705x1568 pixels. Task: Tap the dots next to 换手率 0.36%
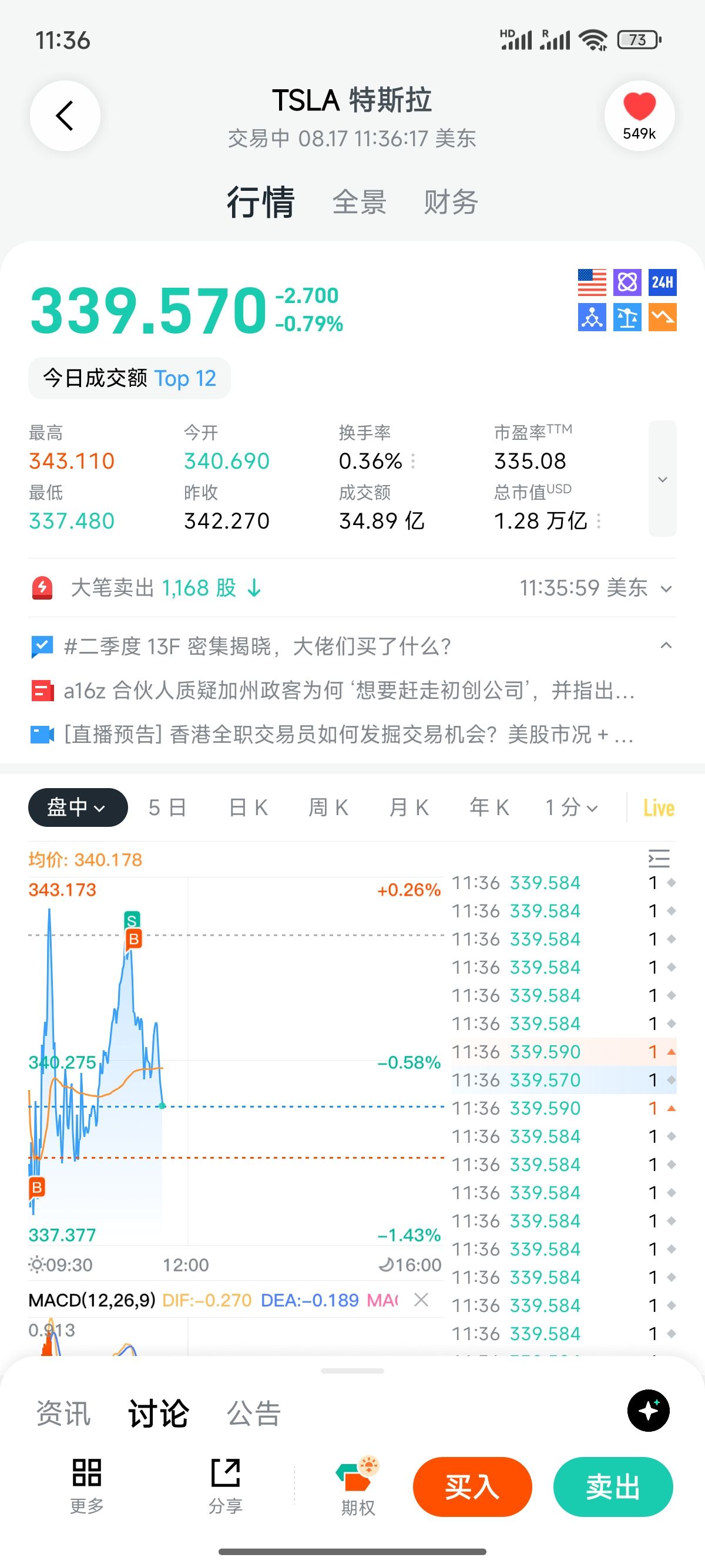[x=414, y=462]
